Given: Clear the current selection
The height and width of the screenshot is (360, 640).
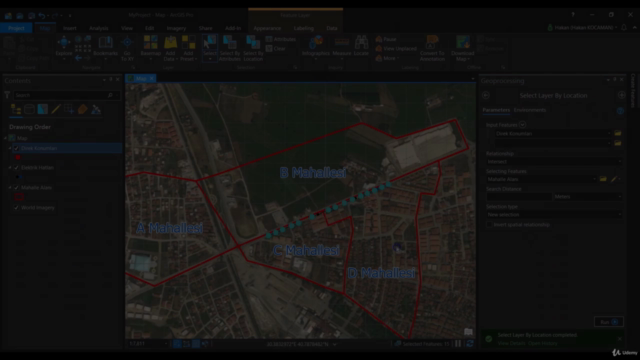Looking at the screenshot, I should (276, 49).
